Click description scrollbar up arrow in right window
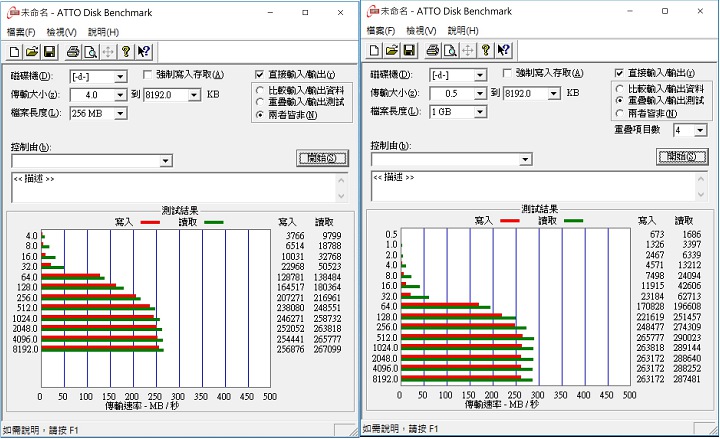Screen dimensions: 720x439 click(701, 179)
